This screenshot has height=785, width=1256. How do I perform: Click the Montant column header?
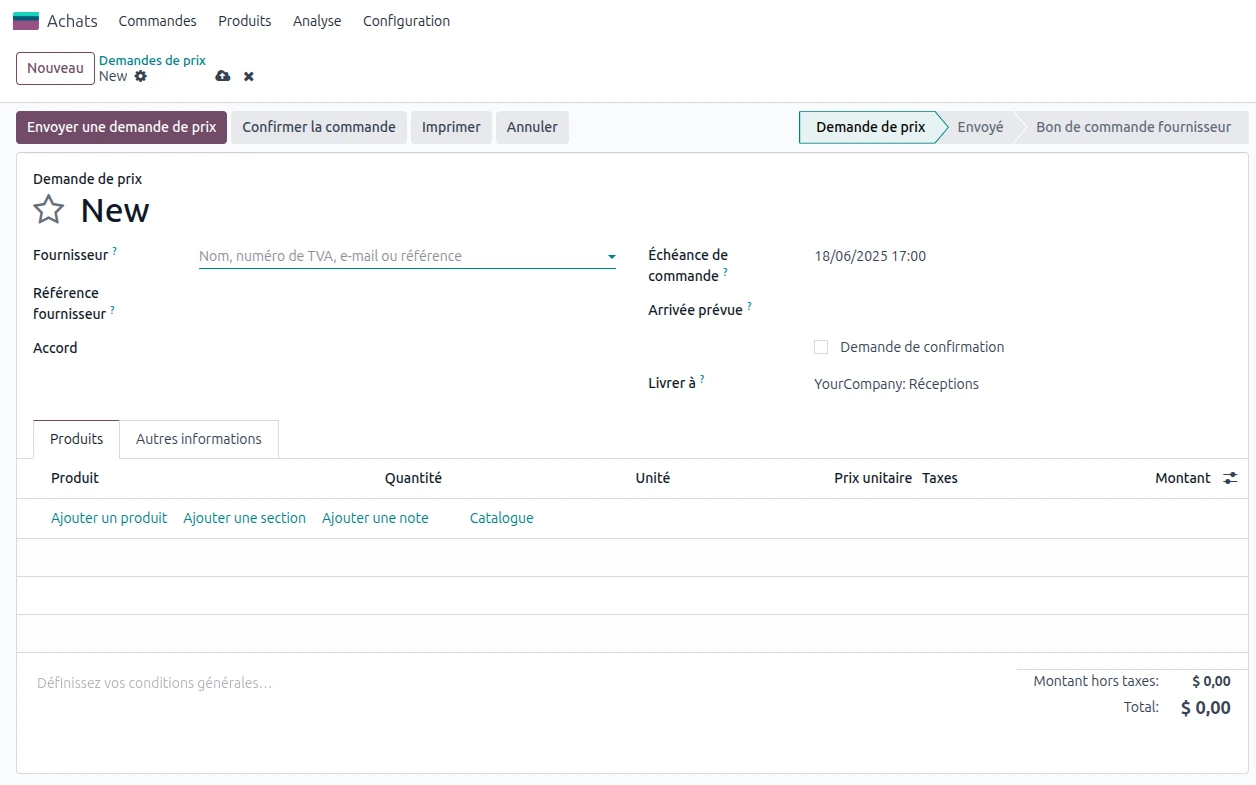(1183, 478)
